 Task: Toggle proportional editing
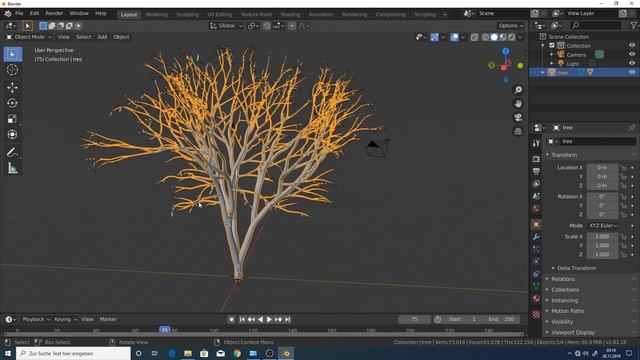[x=292, y=26]
